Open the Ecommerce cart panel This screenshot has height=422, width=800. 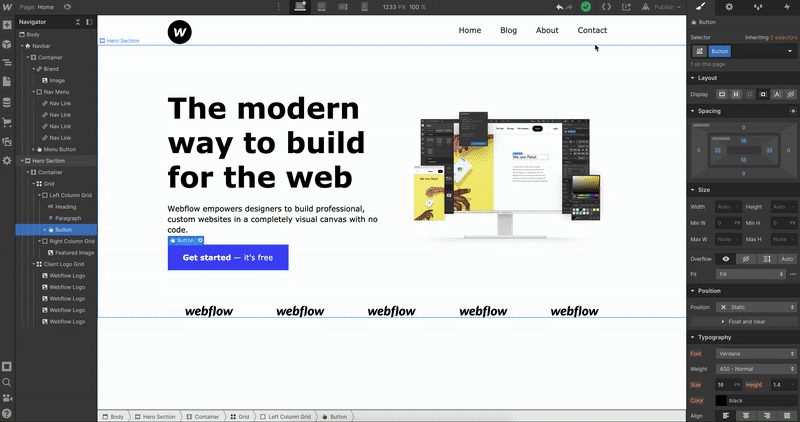point(7,122)
